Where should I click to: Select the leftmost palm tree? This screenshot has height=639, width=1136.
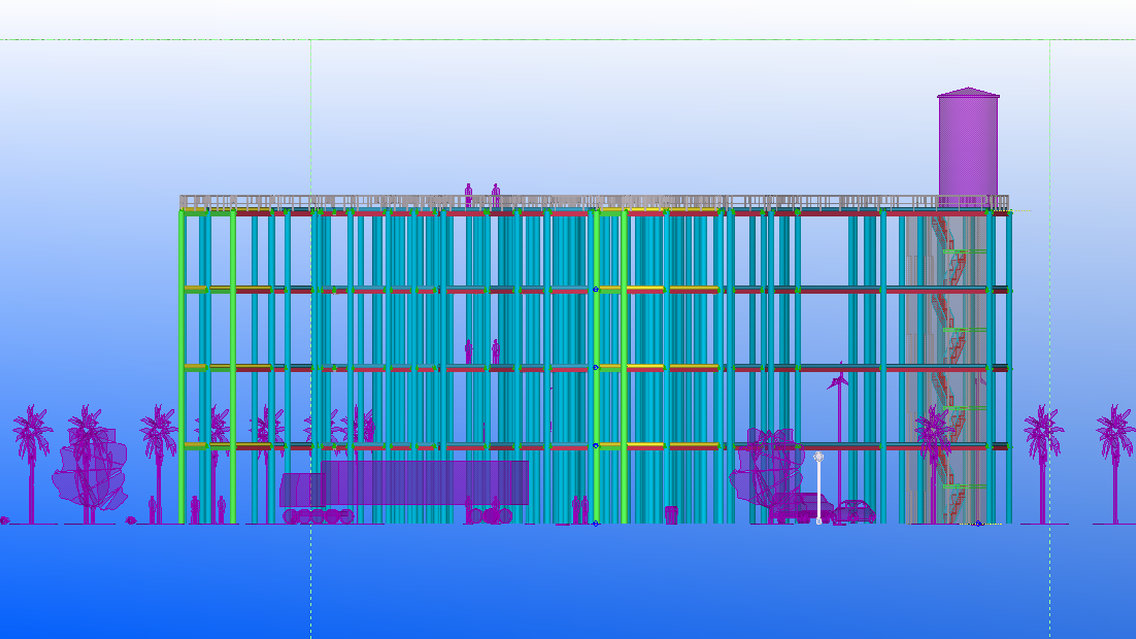(x=32, y=464)
